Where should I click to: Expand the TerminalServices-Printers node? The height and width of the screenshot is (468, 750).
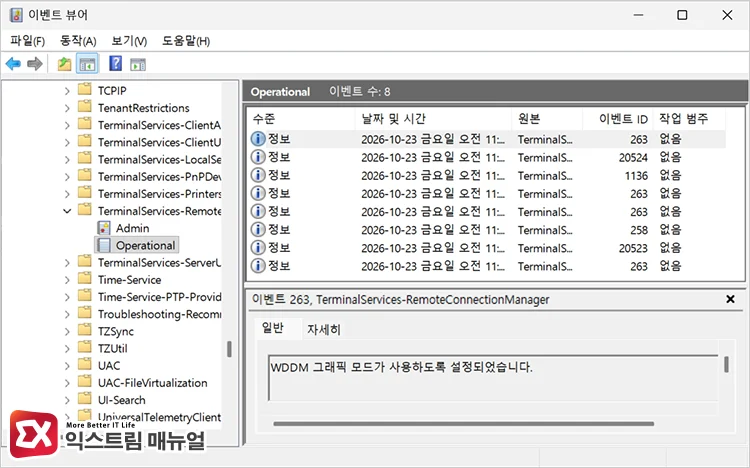pos(67,194)
